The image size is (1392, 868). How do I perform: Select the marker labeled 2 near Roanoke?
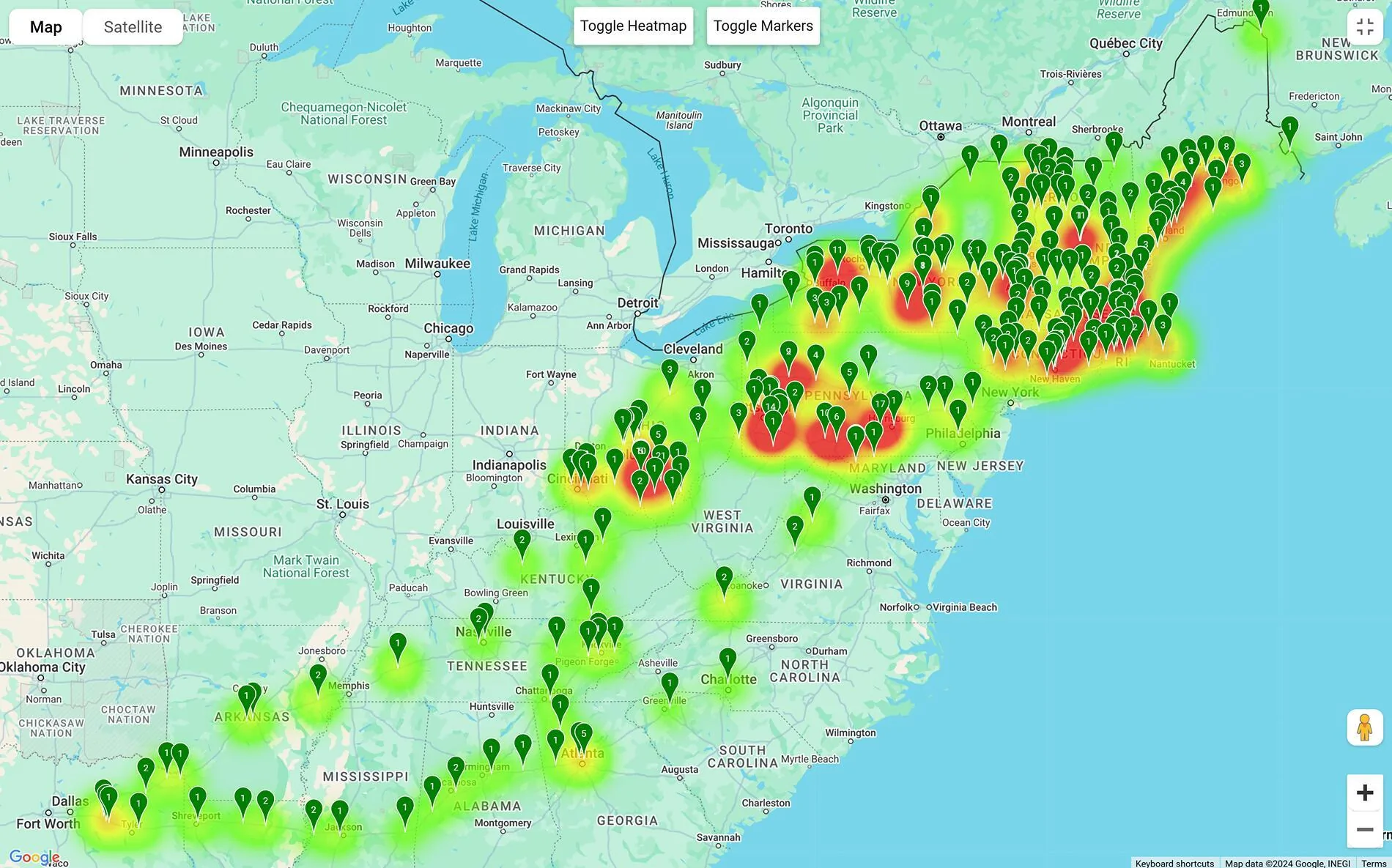coord(724,582)
